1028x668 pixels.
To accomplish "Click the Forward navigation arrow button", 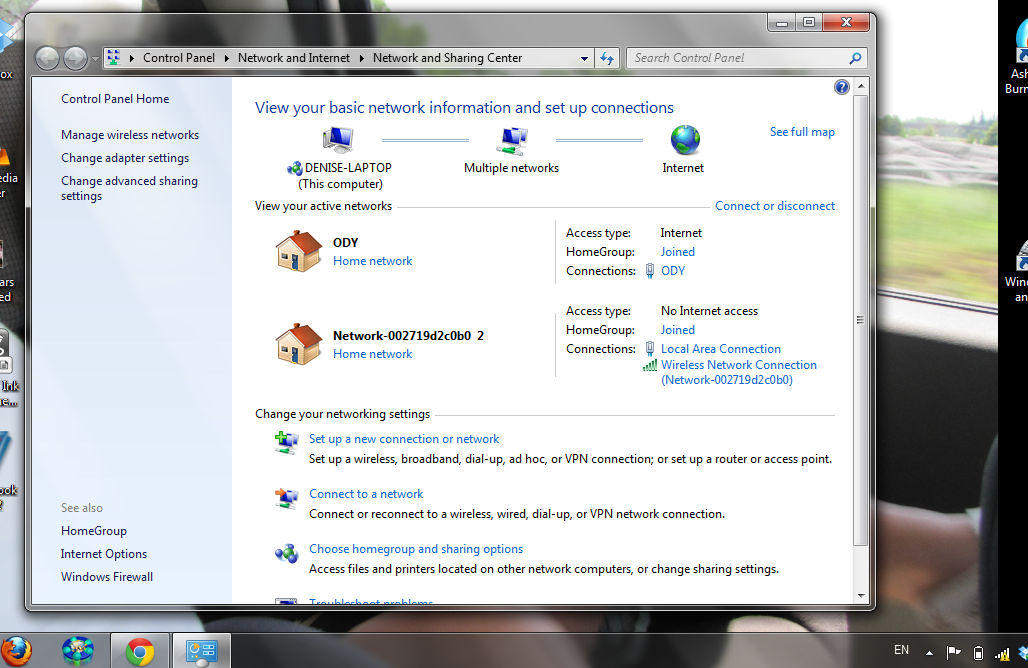I will 75,58.
